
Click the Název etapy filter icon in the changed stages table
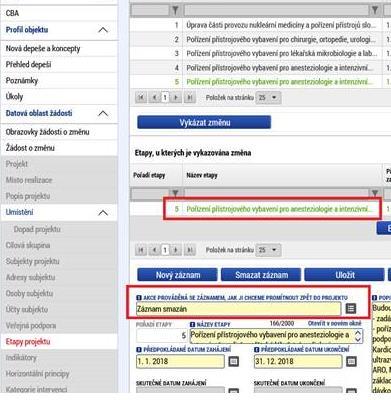pyautogui.click(x=375, y=194)
